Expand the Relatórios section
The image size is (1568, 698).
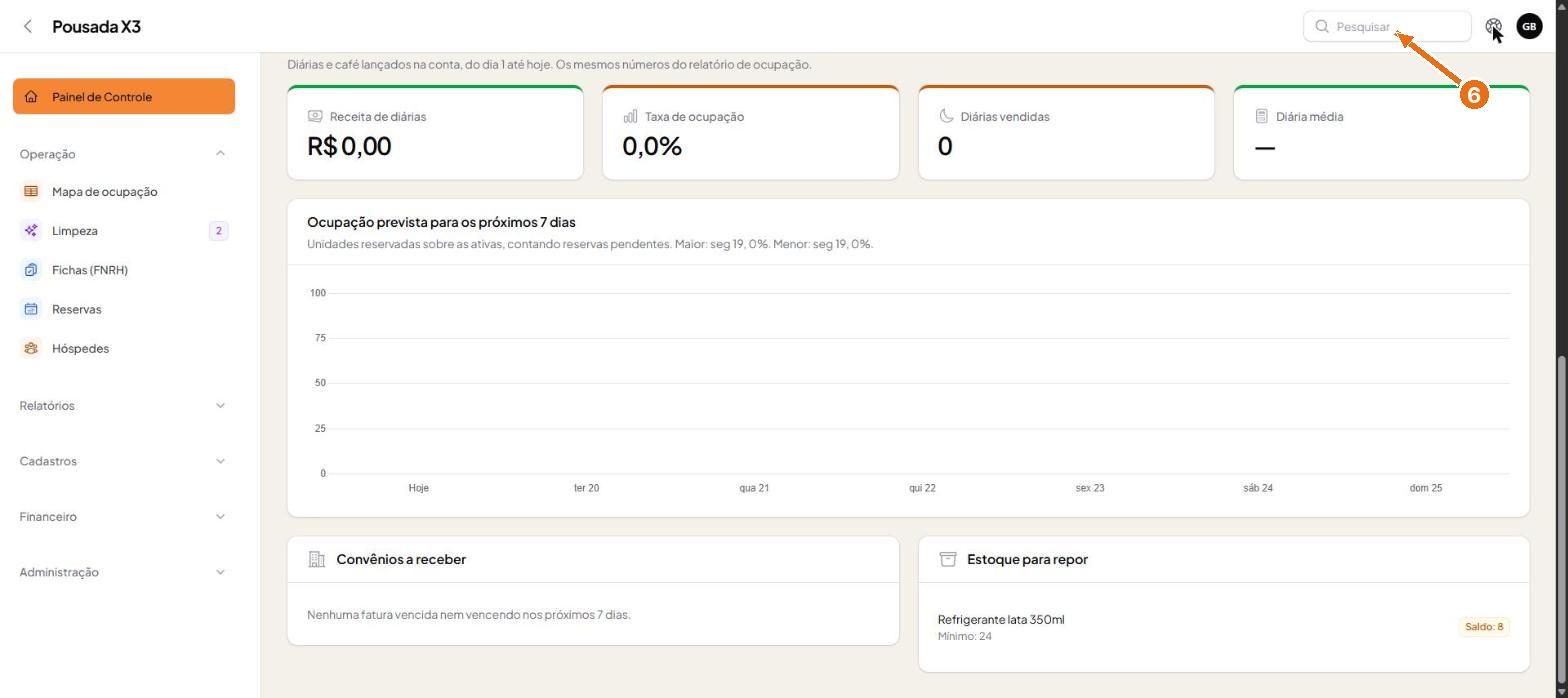[x=124, y=406]
